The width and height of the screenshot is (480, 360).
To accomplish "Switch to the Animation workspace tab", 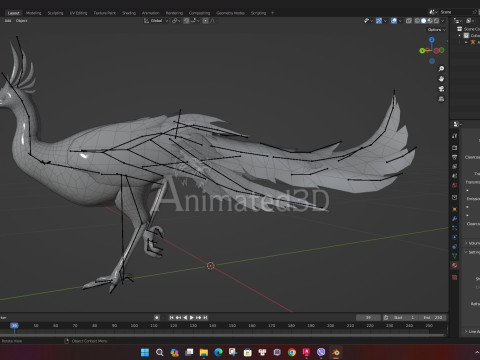I will coord(151,13).
